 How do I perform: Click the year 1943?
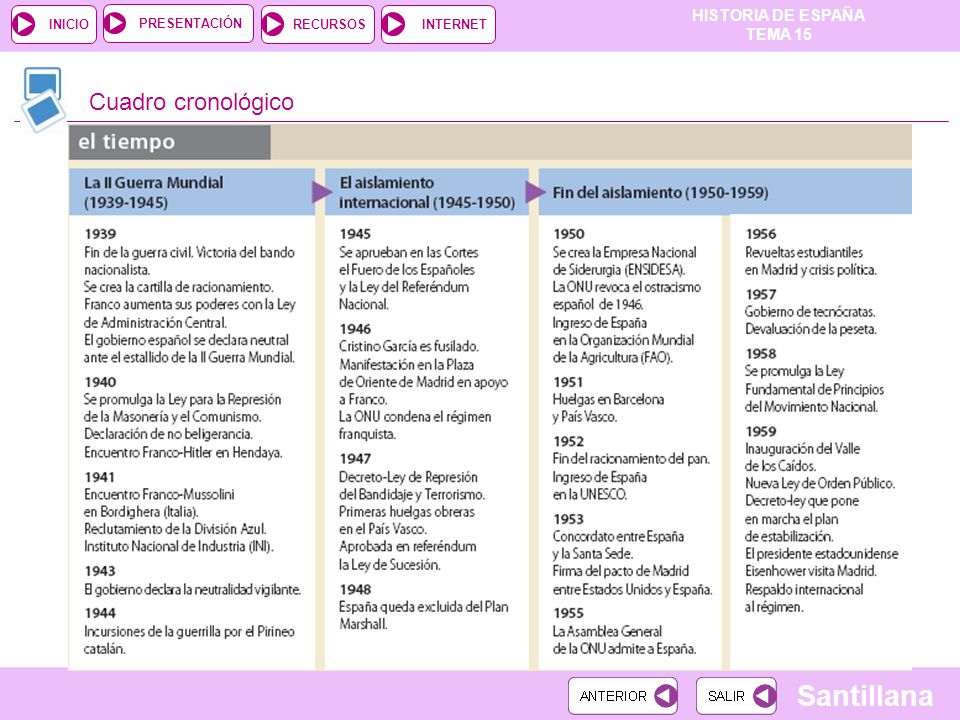(100, 571)
